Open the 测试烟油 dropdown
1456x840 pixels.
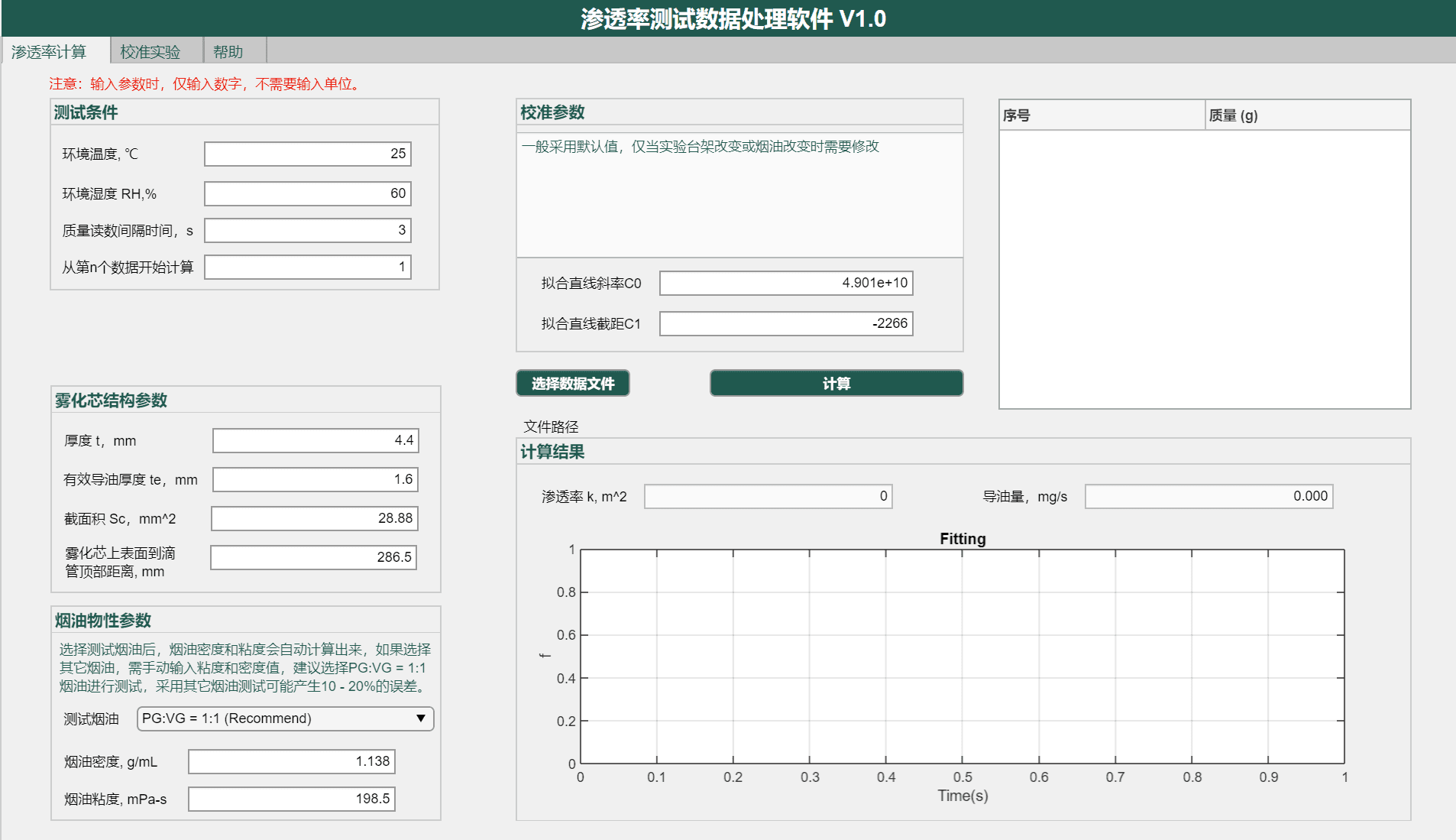pos(286,718)
